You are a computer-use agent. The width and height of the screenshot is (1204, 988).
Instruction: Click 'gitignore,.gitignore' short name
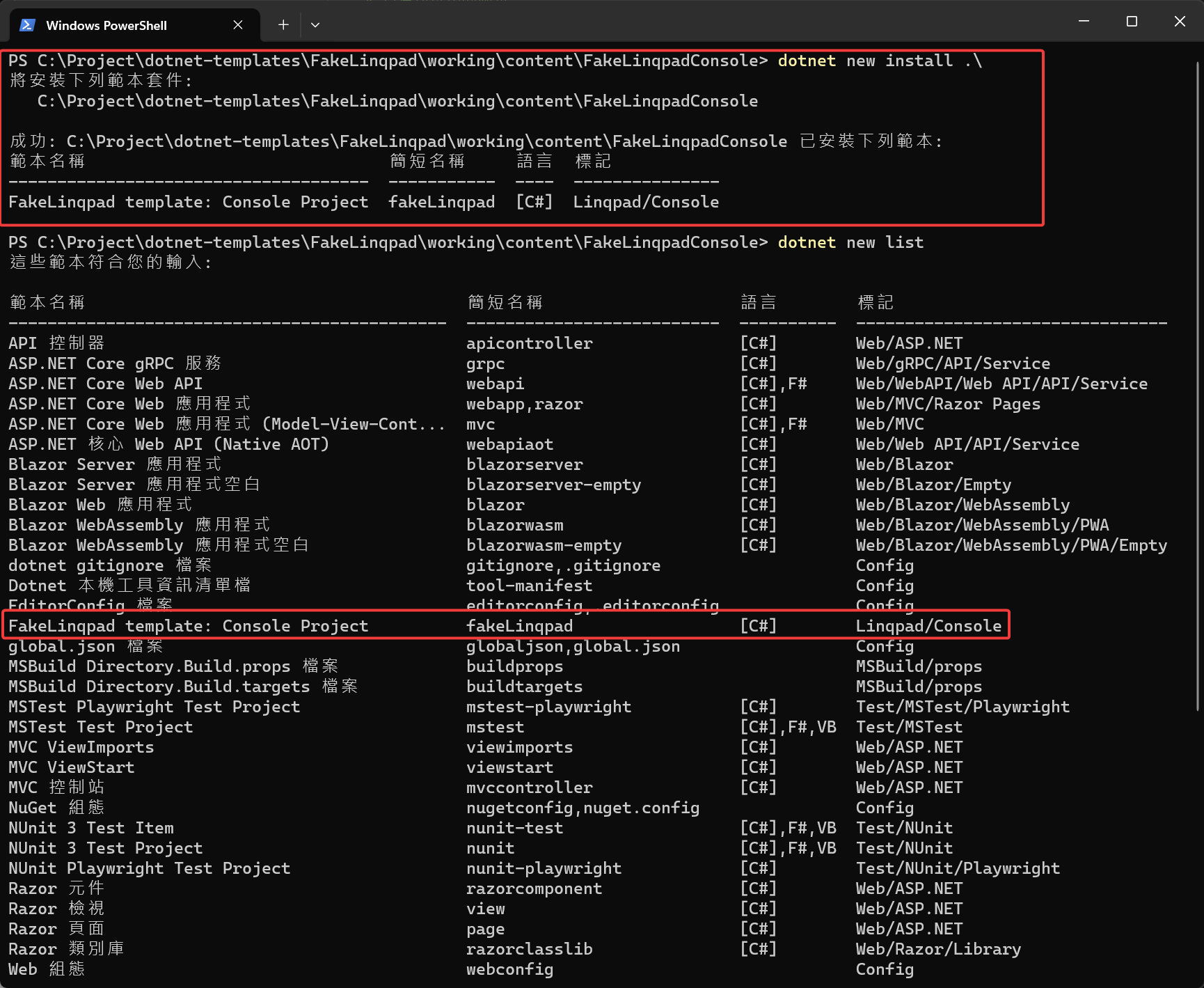pyautogui.click(x=563, y=565)
